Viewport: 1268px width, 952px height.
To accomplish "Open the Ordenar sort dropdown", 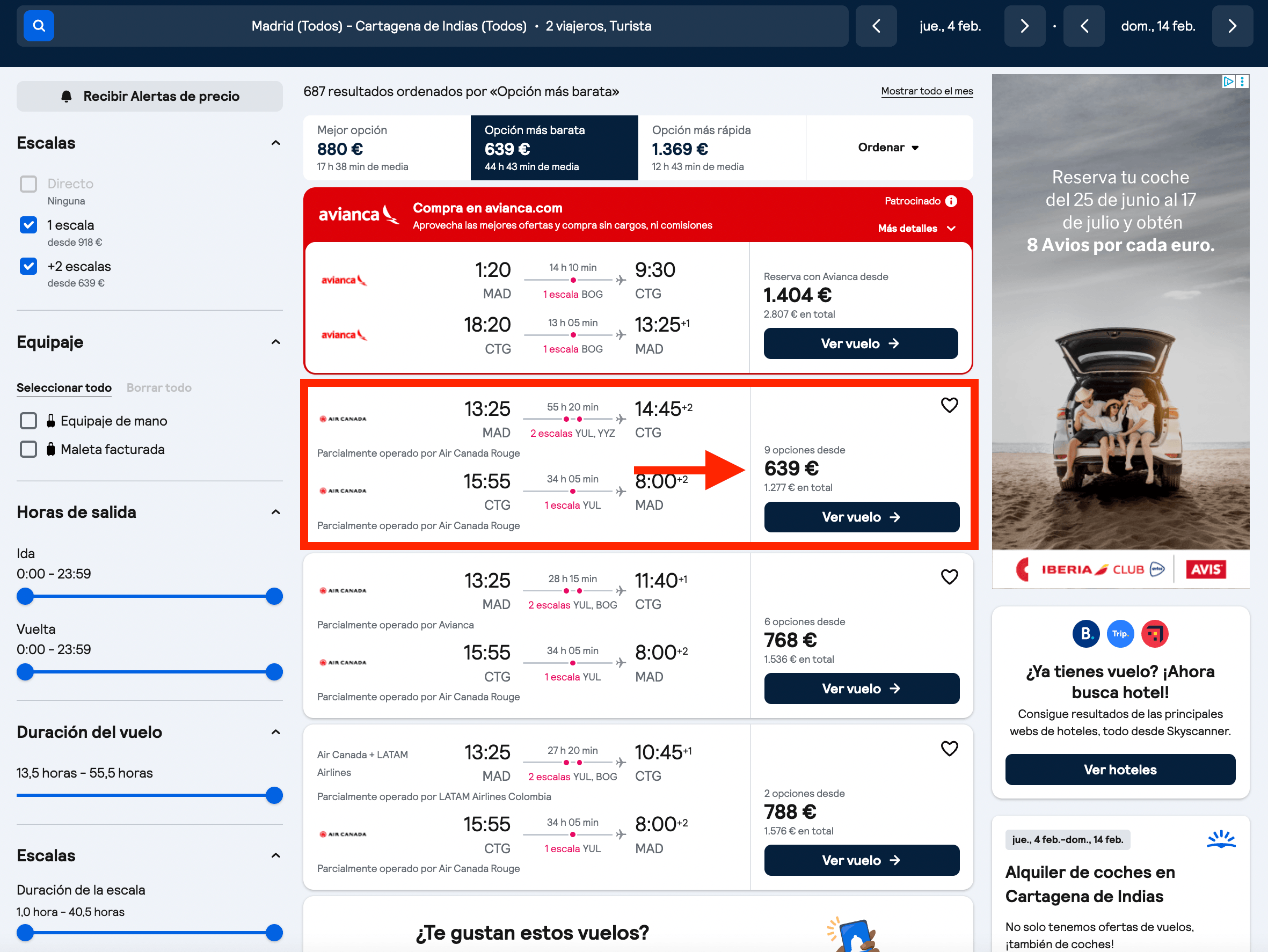I will 888,148.
